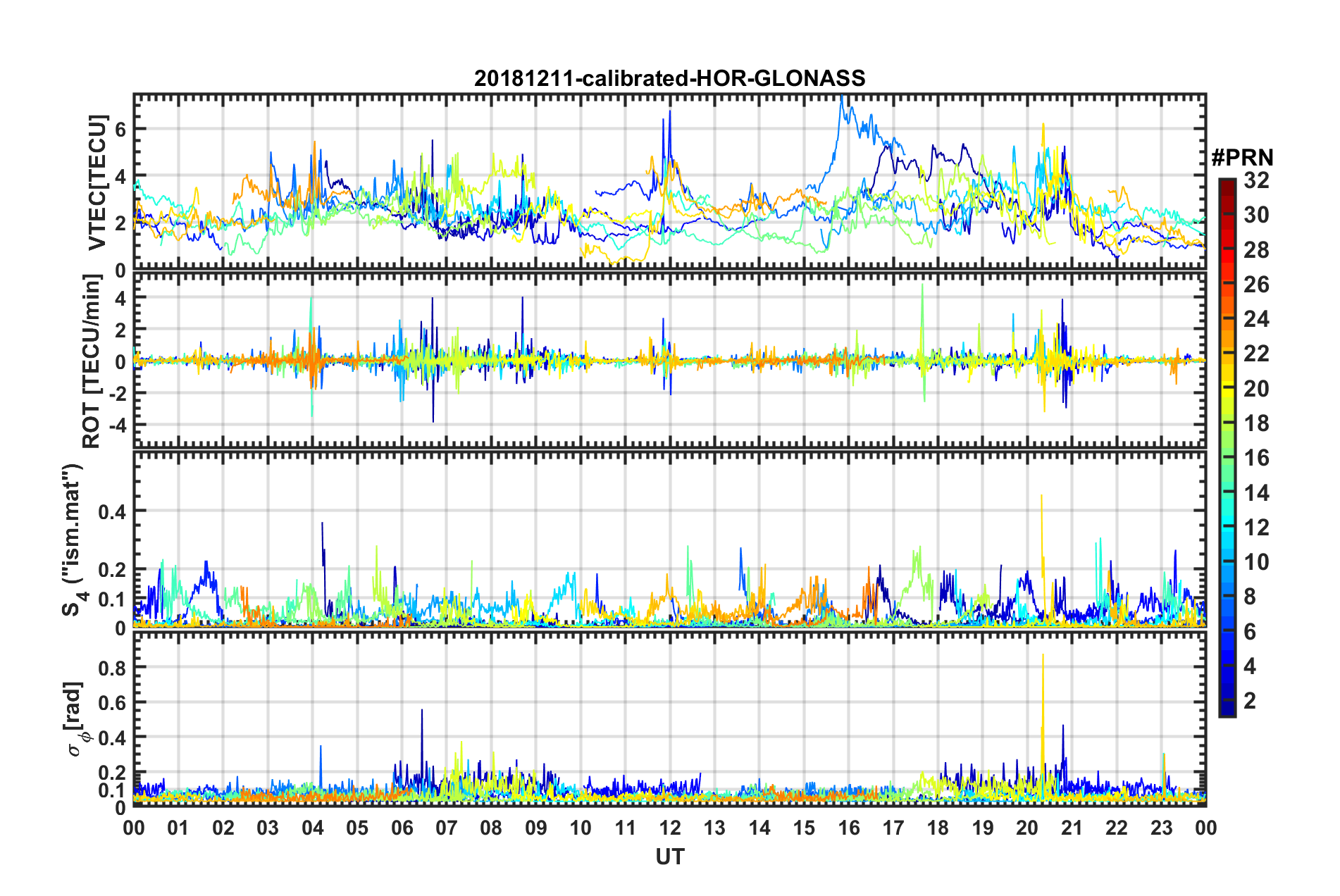Click colorbar tick label 16
Viewport: 1340px width, 896px height.
(1256, 458)
